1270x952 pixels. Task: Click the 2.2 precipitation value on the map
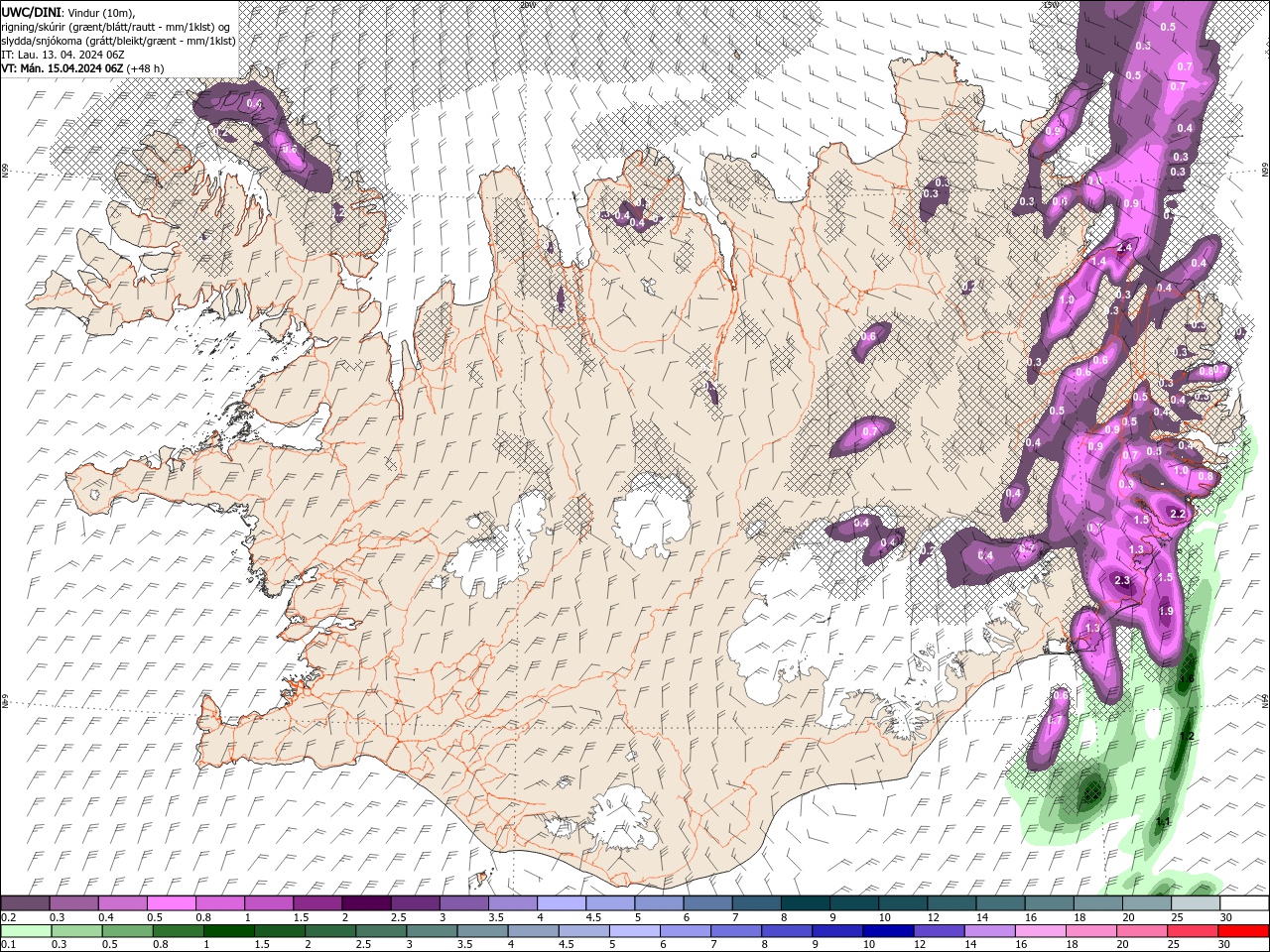[x=1179, y=514]
